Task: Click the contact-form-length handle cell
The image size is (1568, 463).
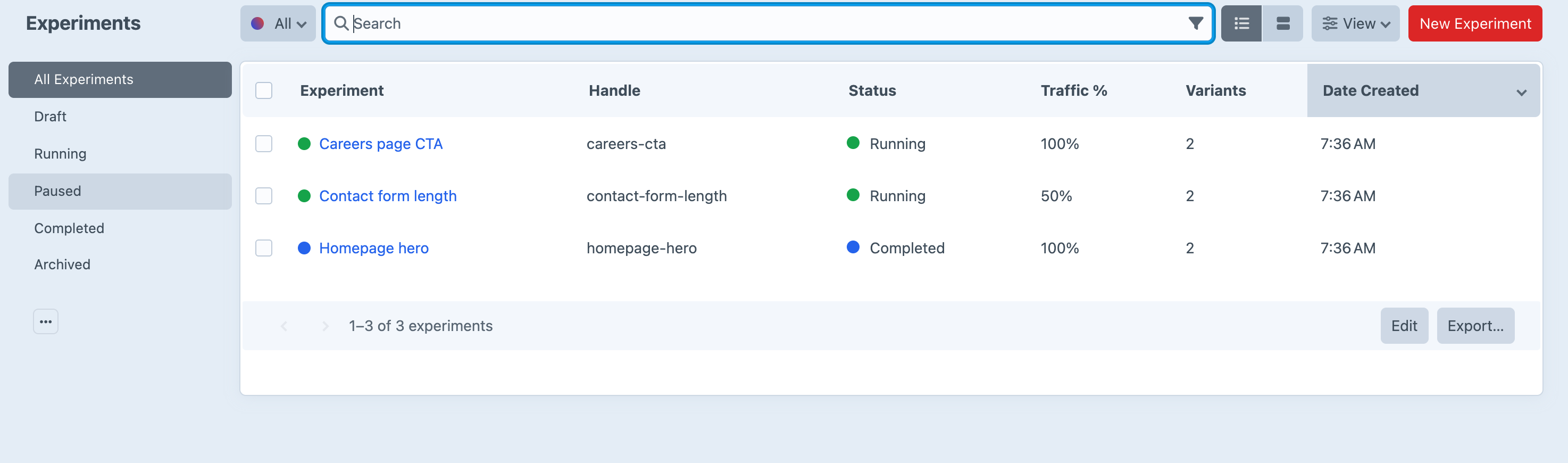Action: [656, 195]
